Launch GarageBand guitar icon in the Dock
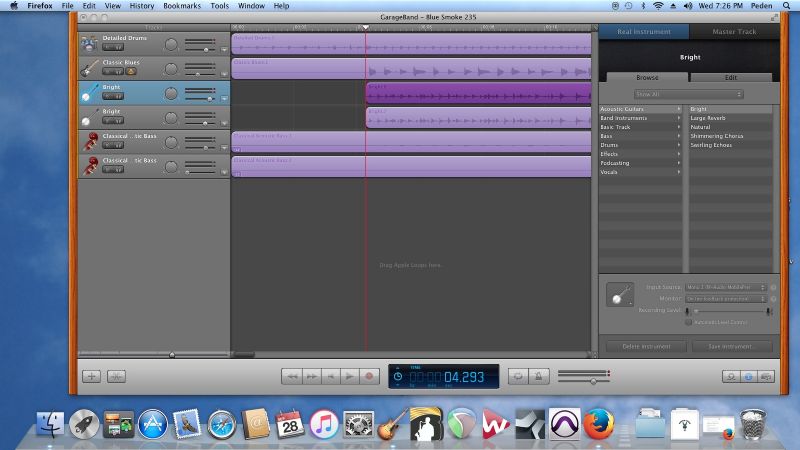This screenshot has height=450, width=800. pos(392,423)
